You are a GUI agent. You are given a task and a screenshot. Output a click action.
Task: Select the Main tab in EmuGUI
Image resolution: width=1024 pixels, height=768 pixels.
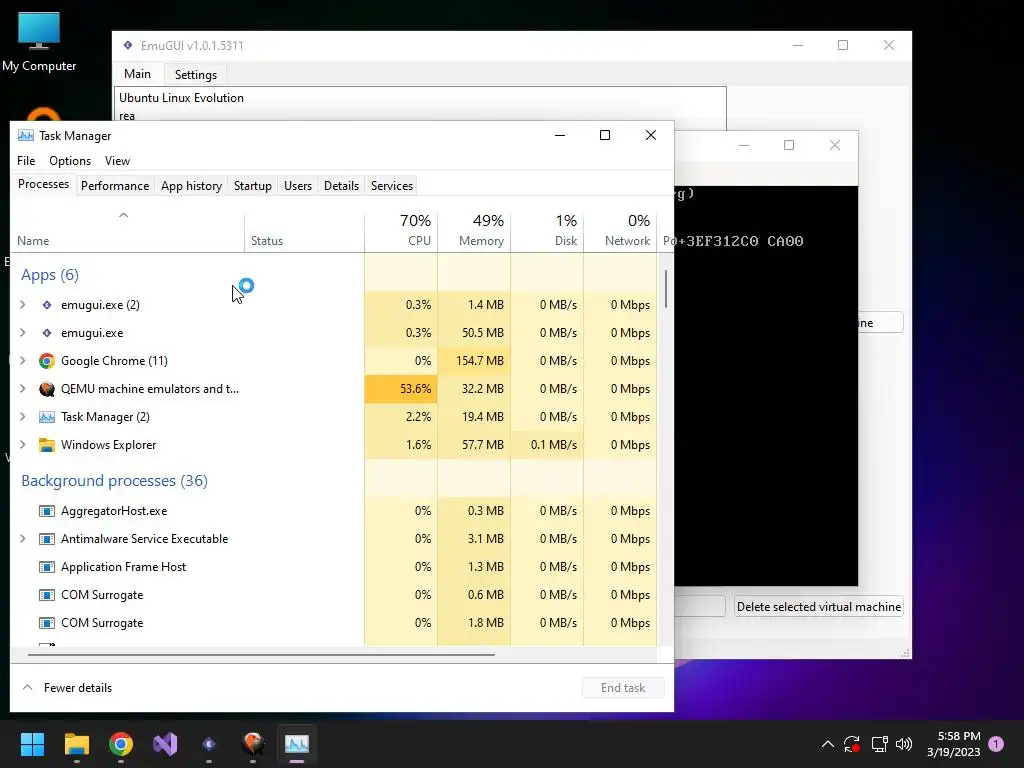[137, 74]
